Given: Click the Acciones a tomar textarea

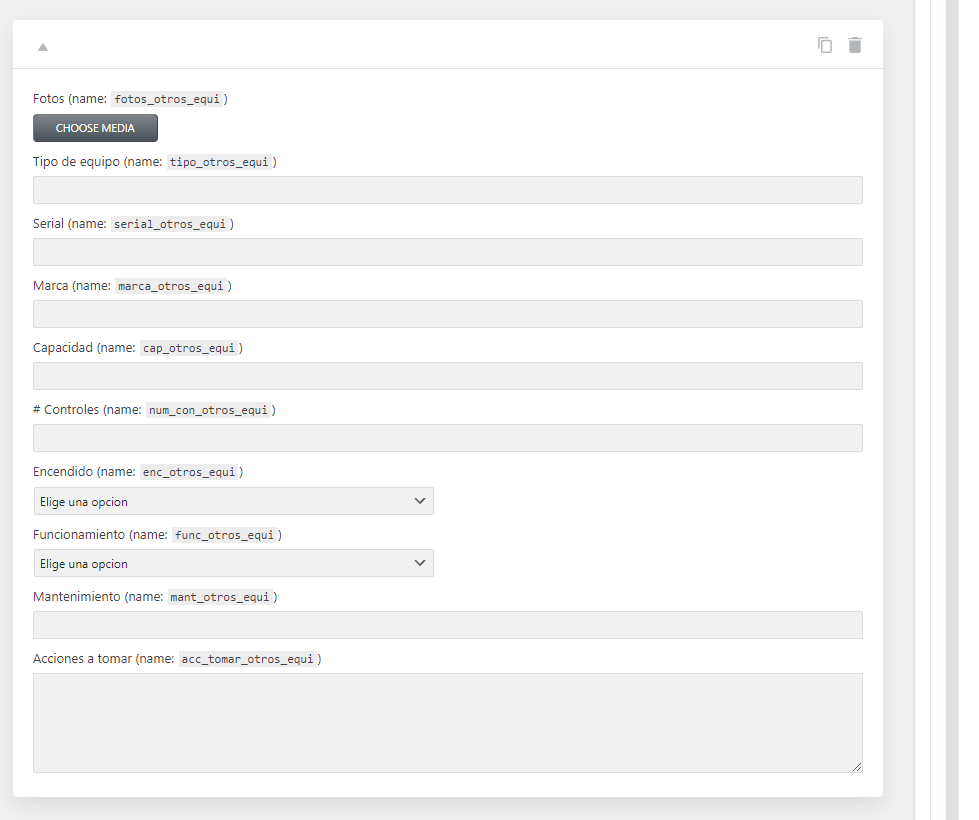Looking at the screenshot, I should point(447,720).
